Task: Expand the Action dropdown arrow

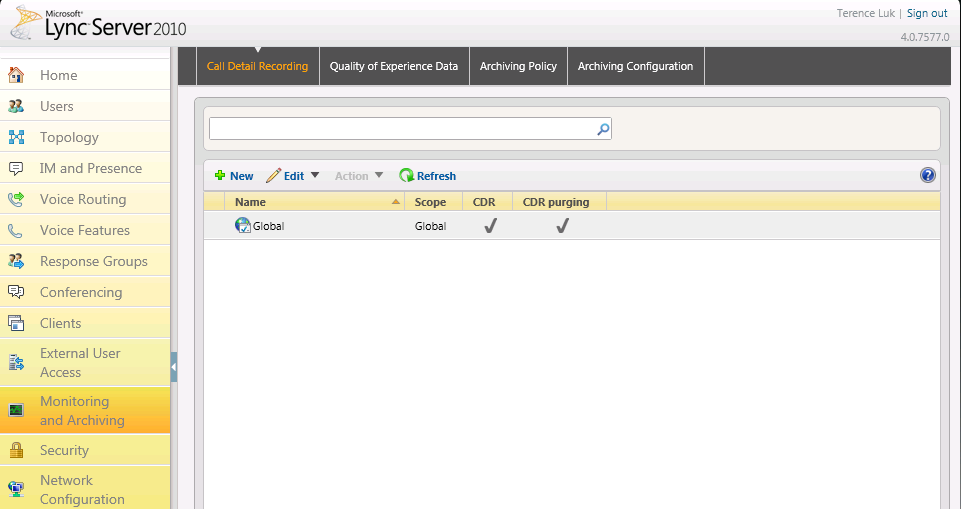Action: (379, 175)
